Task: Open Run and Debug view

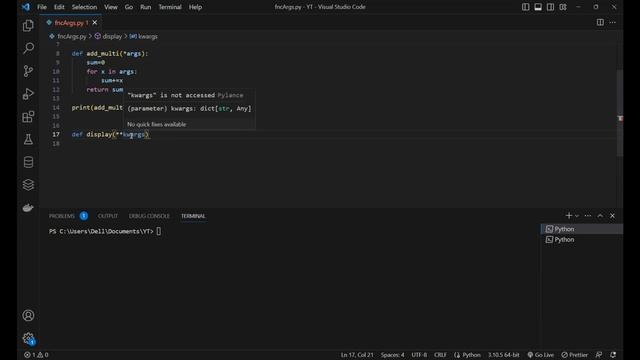Action: tap(28, 94)
